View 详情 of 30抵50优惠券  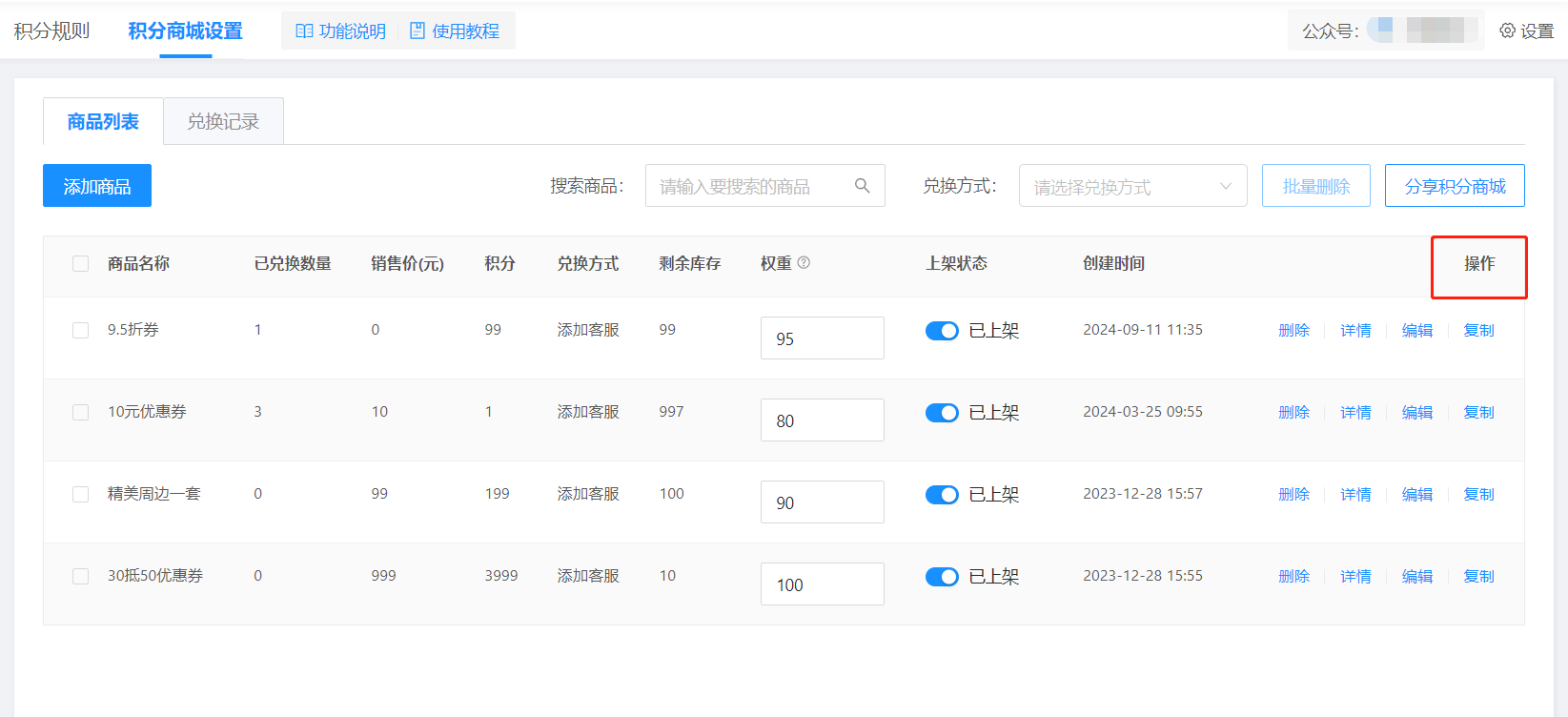point(1355,576)
